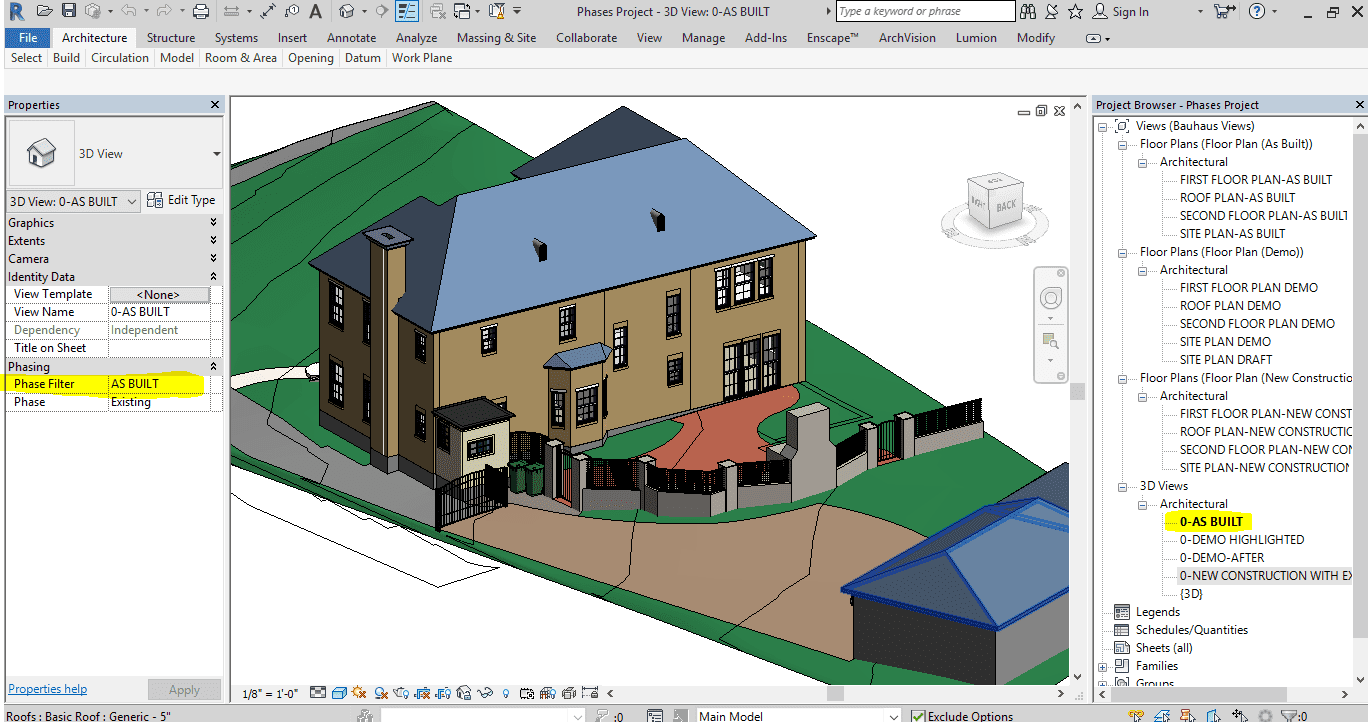This screenshot has height=722, width=1368.
Task: Toggle Visual Style icon in view control bar
Action: click(x=339, y=692)
